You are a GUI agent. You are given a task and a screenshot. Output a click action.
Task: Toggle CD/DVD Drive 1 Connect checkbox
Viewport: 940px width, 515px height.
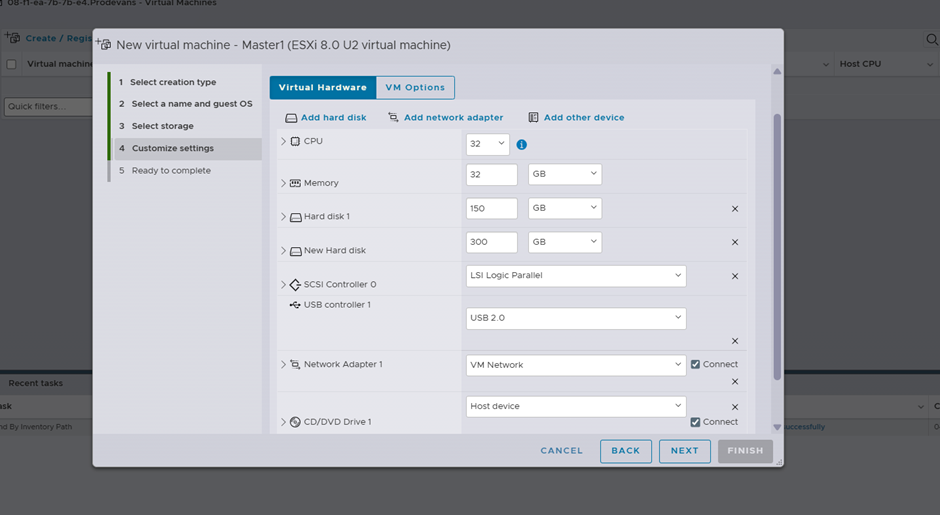pyautogui.click(x=696, y=422)
